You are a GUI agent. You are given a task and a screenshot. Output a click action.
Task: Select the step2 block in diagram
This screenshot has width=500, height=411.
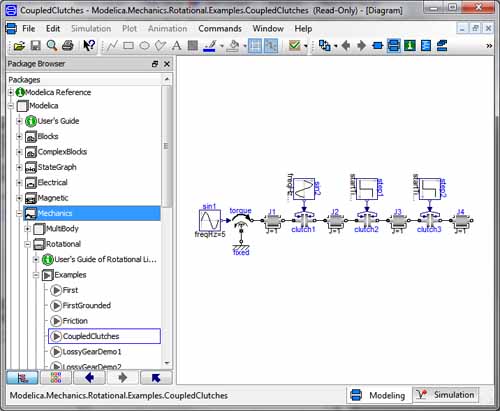coord(430,189)
